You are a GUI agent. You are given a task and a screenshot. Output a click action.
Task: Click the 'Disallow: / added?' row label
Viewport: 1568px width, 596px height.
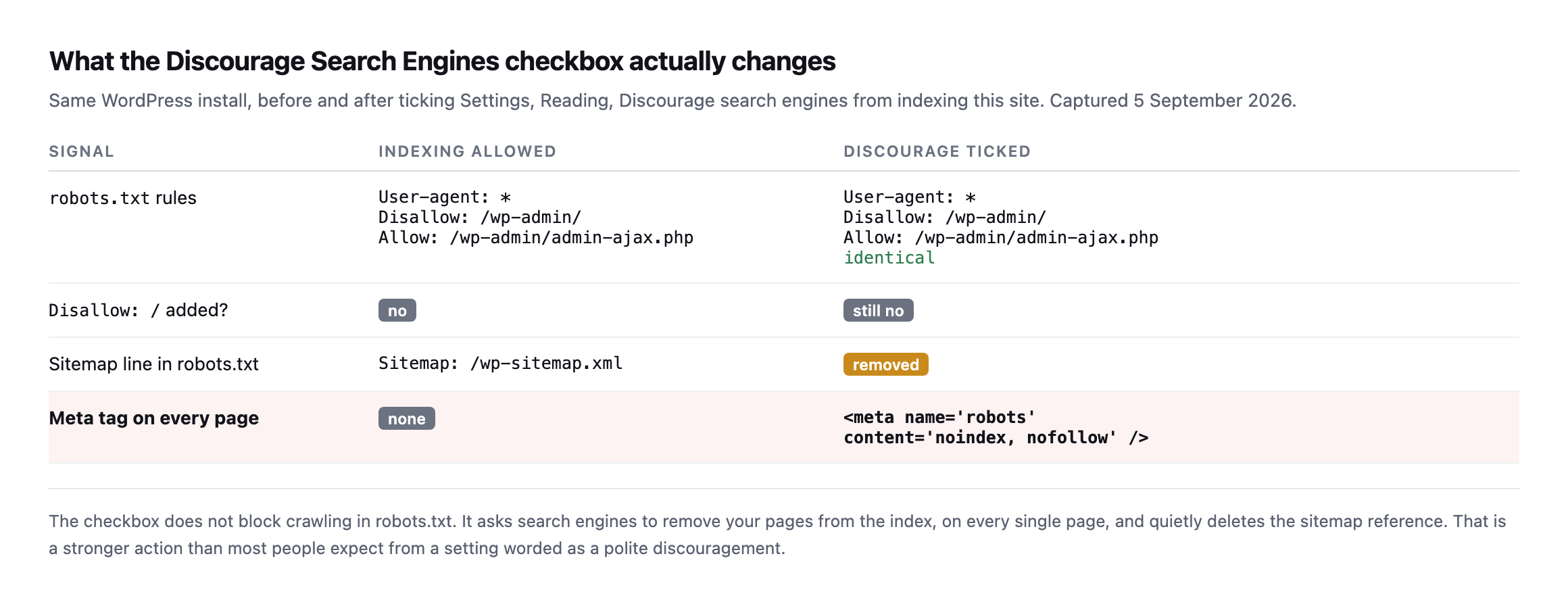pos(138,310)
